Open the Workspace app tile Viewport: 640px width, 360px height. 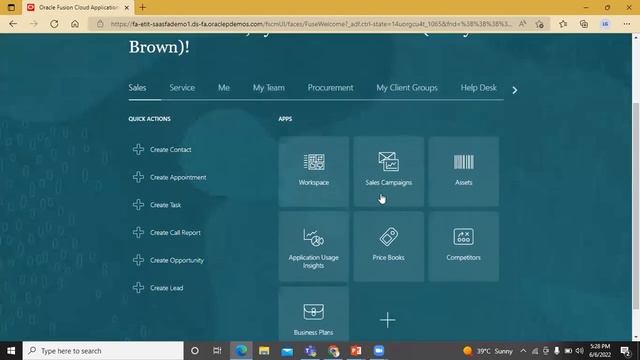pyautogui.click(x=313, y=172)
